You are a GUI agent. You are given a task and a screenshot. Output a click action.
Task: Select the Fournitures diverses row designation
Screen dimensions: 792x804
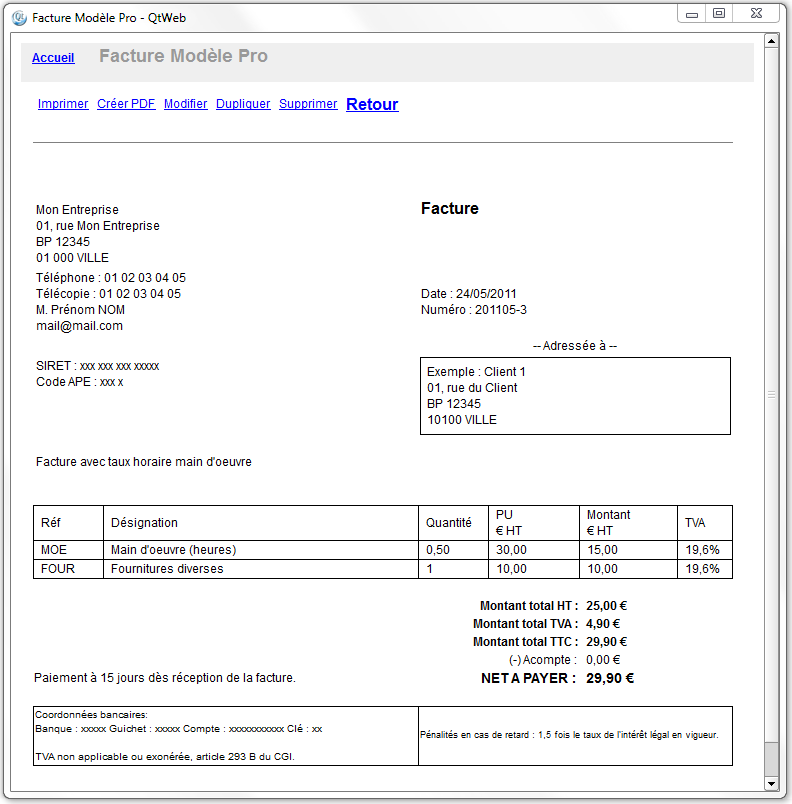[x=167, y=569]
